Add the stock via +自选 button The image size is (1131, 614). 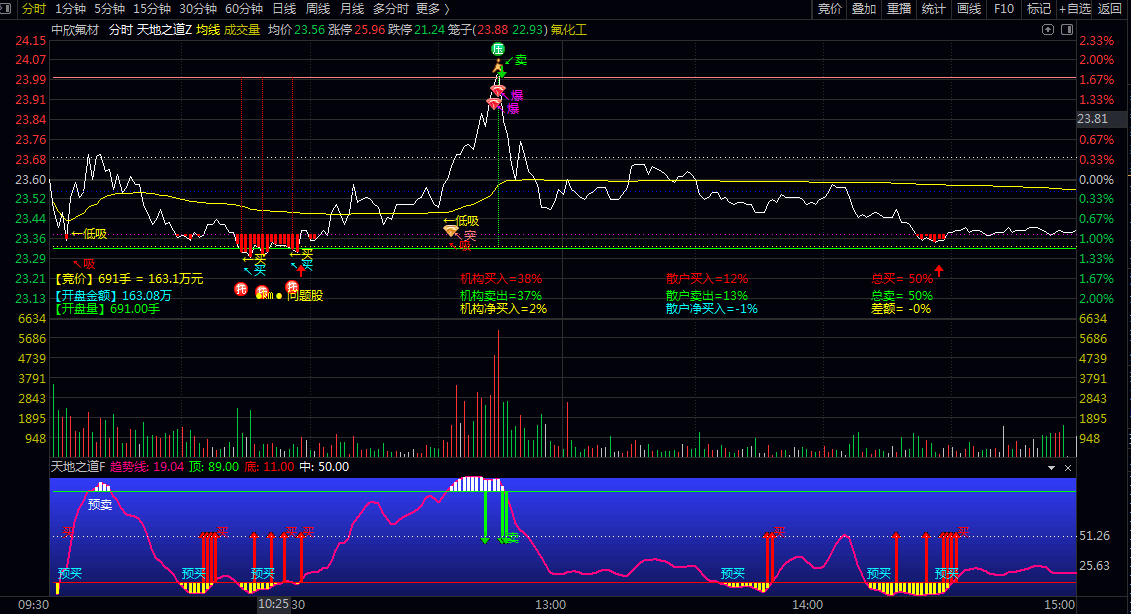coord(1075,9)
